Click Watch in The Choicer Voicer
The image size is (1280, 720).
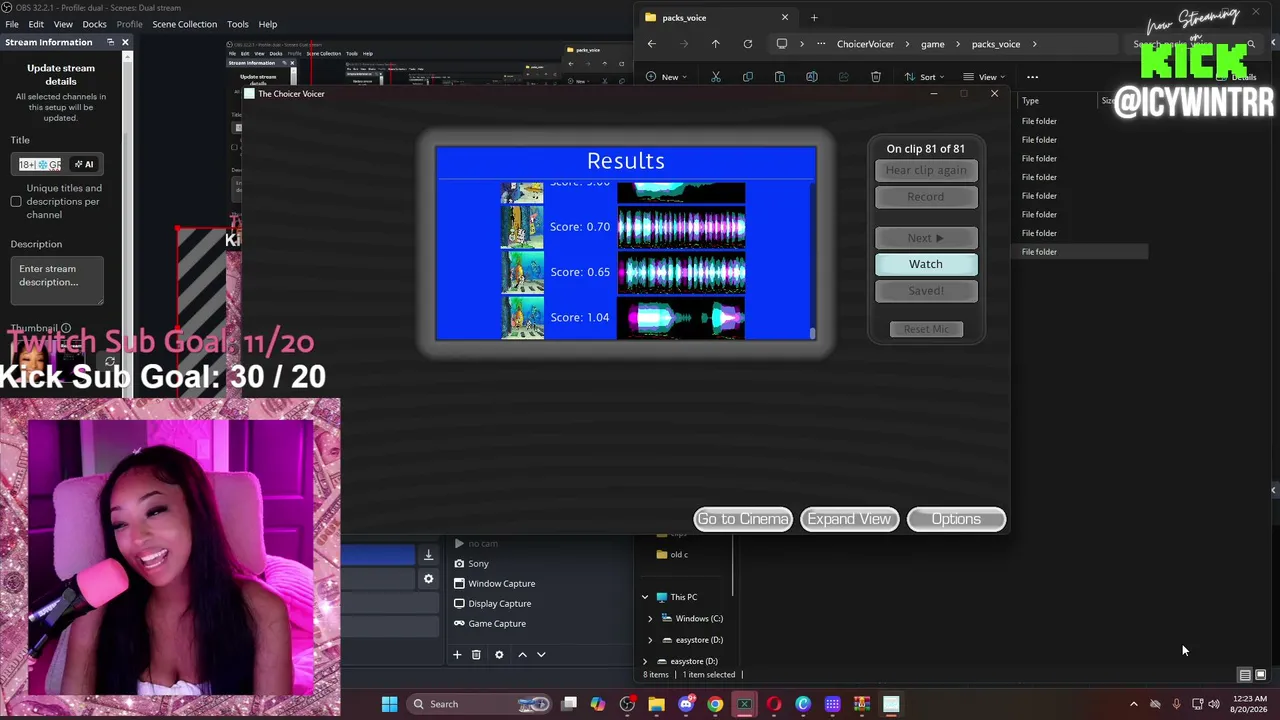pos(926,264)
